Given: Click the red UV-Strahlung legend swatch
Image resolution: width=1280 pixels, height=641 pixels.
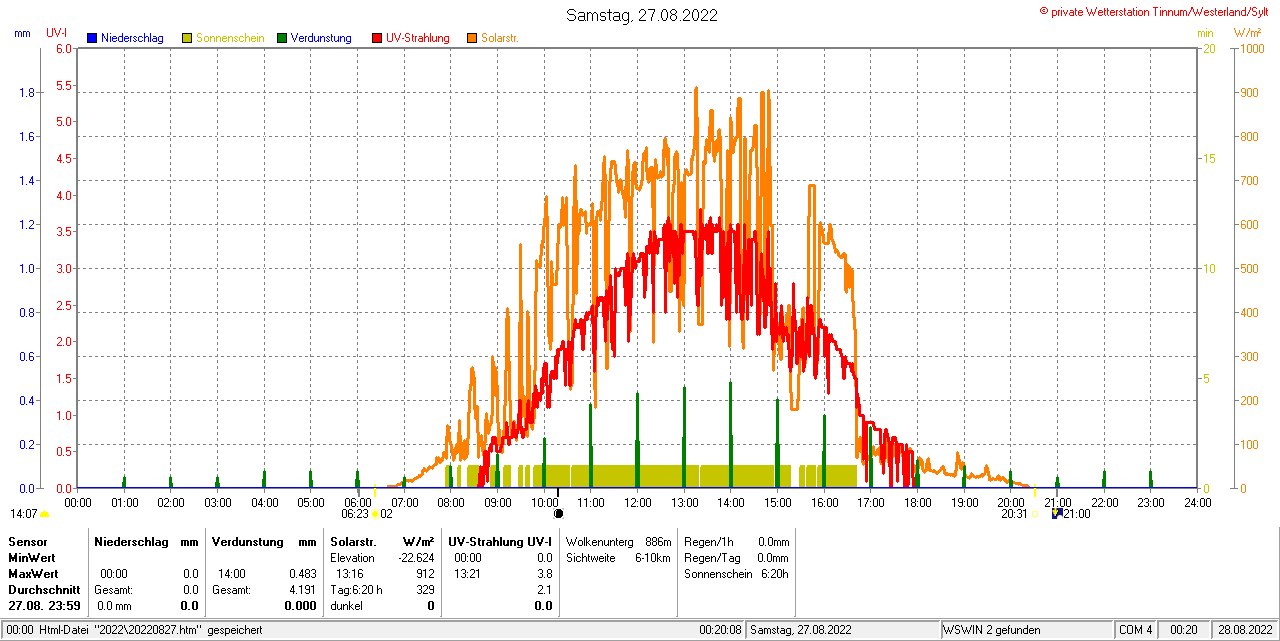Looking at the screenshot, I should [x=377, y=38].
